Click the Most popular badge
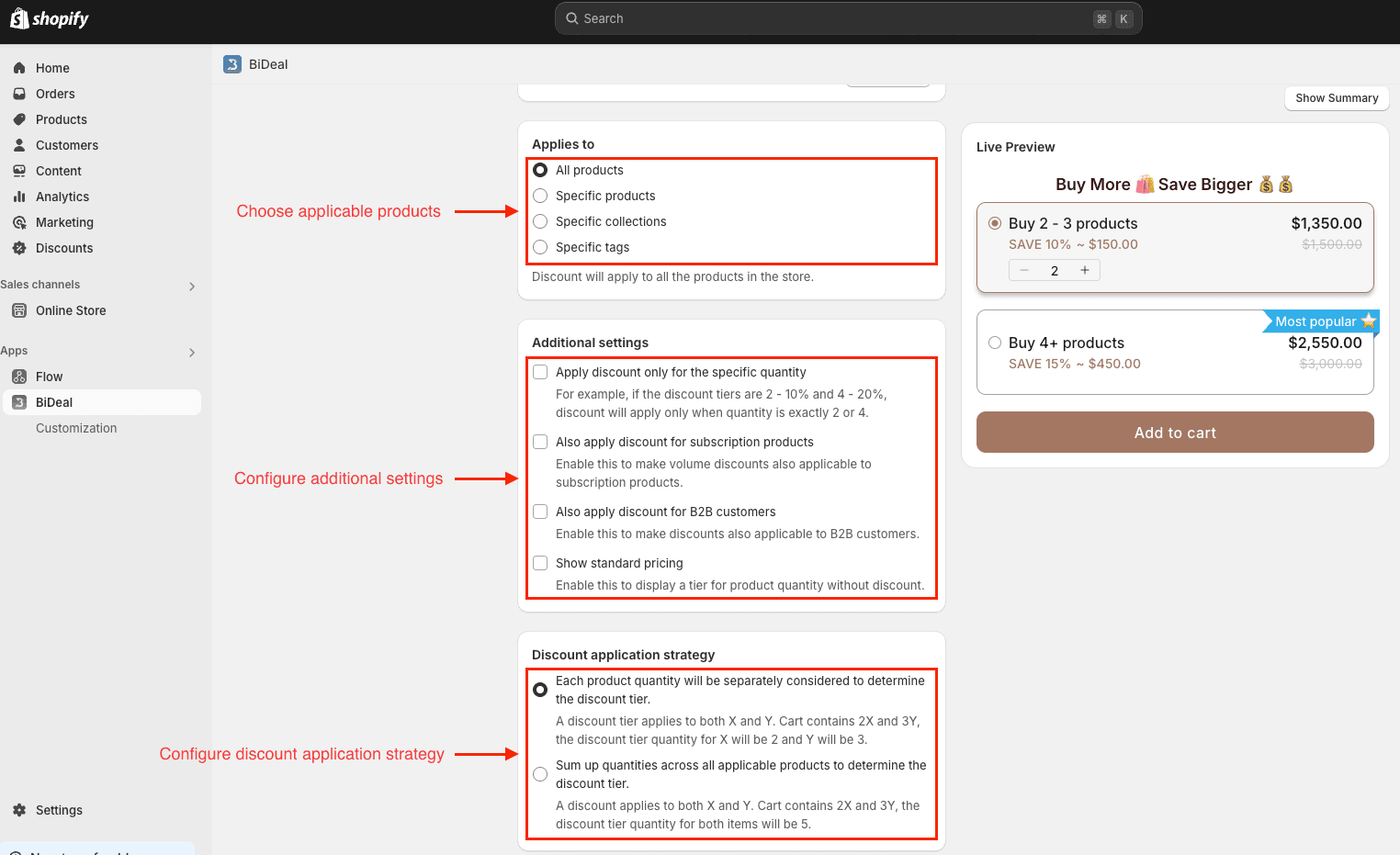 pyautogui.click(x=1321, y=321)
